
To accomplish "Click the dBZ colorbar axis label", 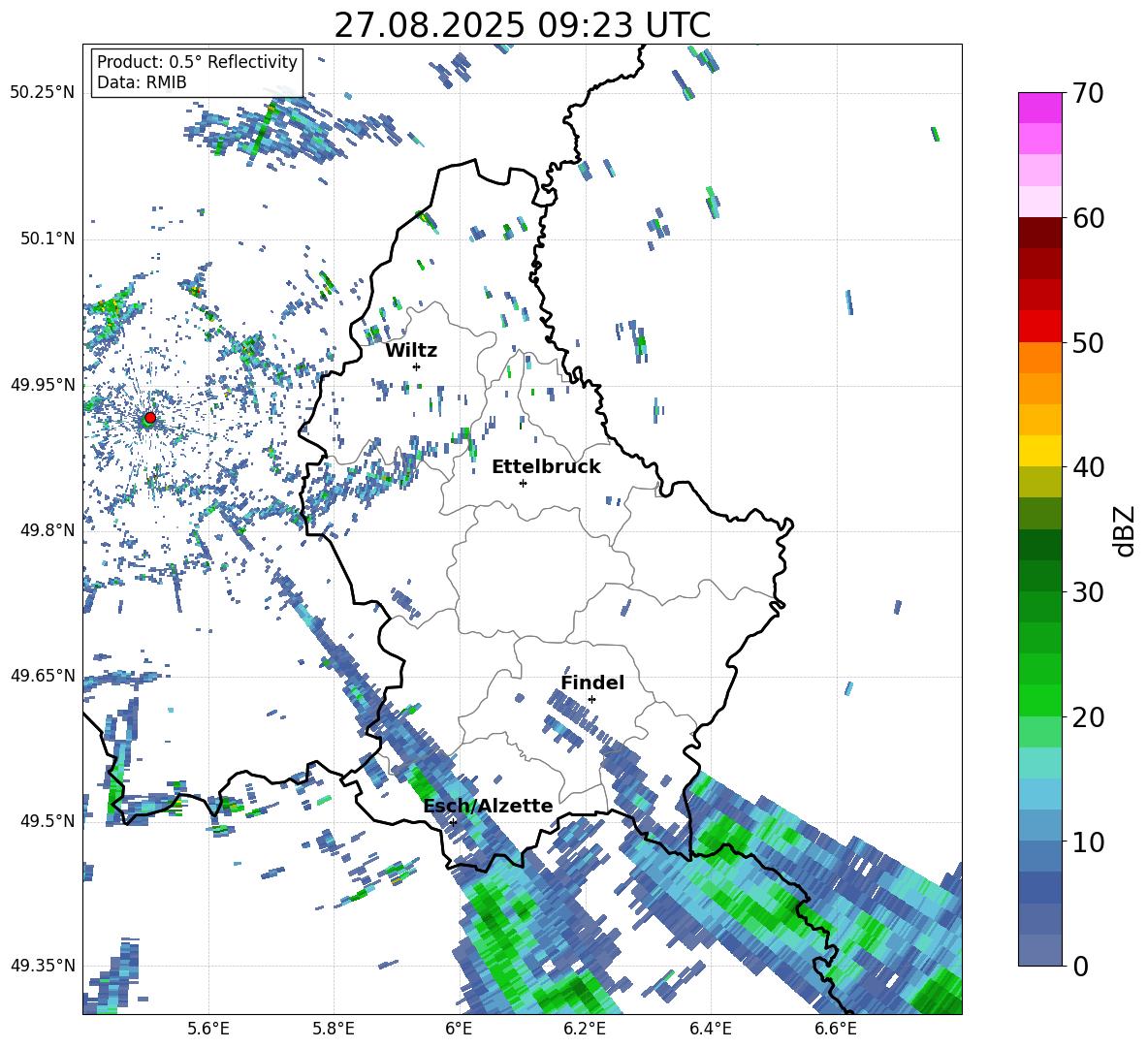I will [1124, 530].
